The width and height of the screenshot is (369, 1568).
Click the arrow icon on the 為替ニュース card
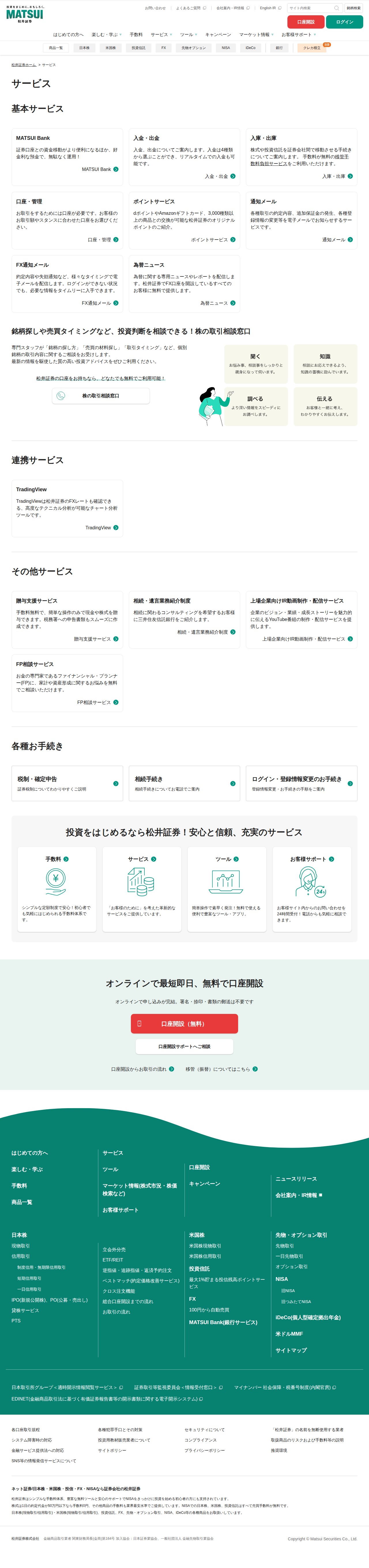(x=233, y=303)
